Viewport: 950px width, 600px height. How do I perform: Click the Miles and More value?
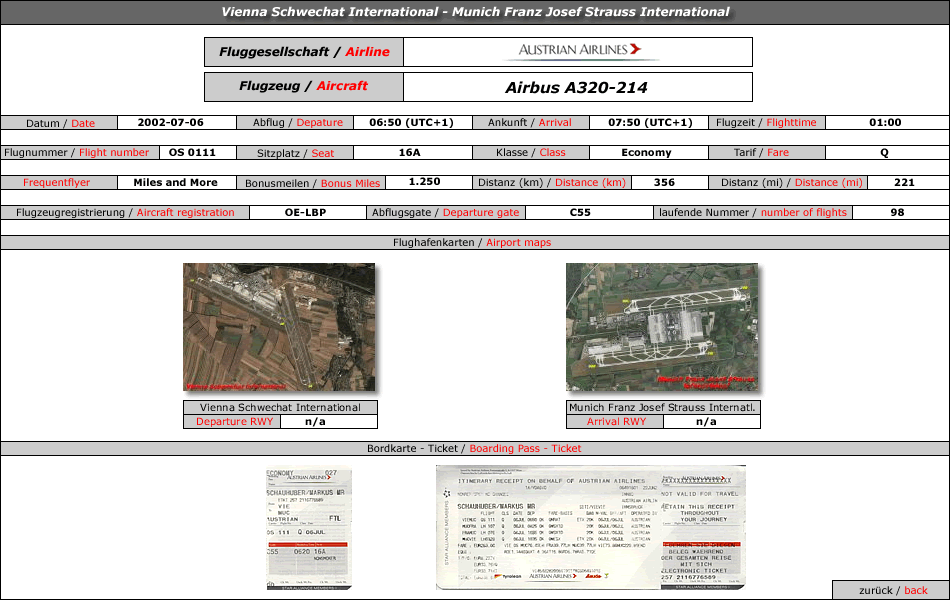coord(176,182)
